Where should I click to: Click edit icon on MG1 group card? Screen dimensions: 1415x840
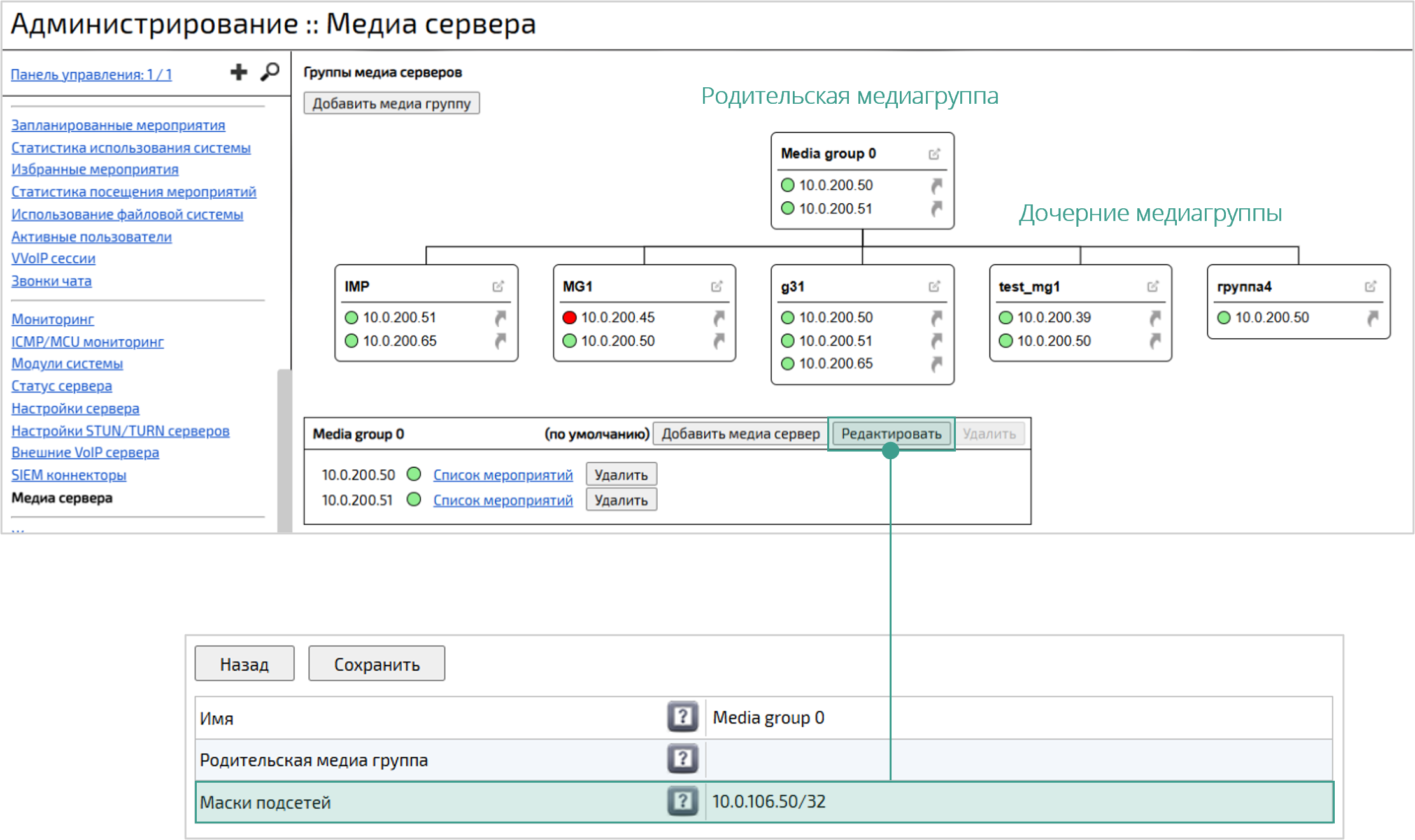point(716,287)
